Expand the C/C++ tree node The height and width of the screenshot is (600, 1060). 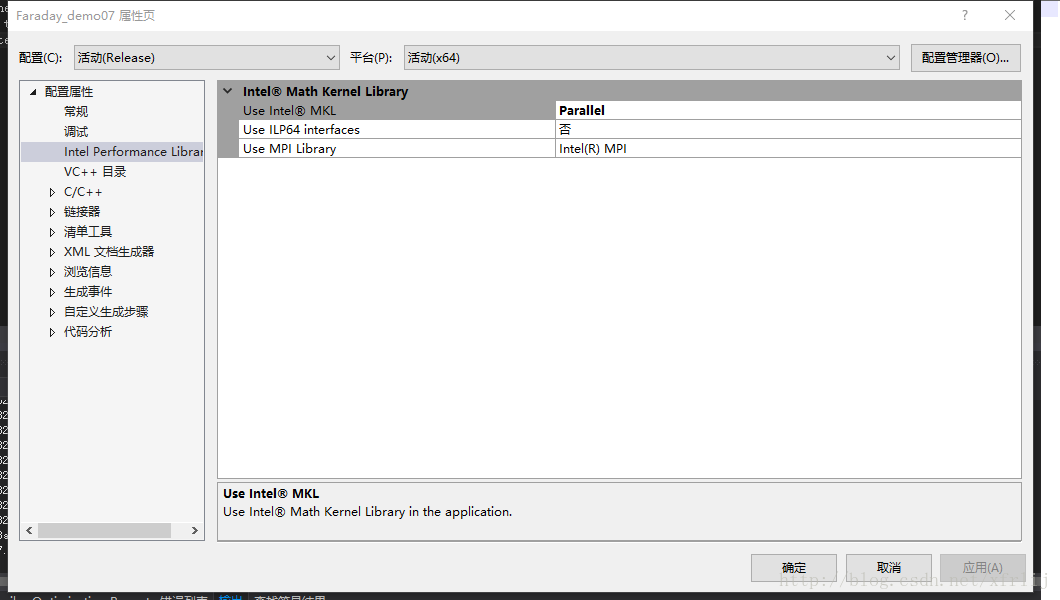click(52, 193)
